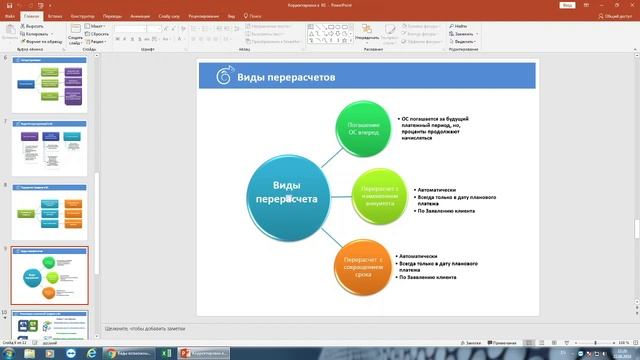Click the start-from-beginning slideshow icon in the title bar
Screen dimensions: 640x360
tap(40, 5)
